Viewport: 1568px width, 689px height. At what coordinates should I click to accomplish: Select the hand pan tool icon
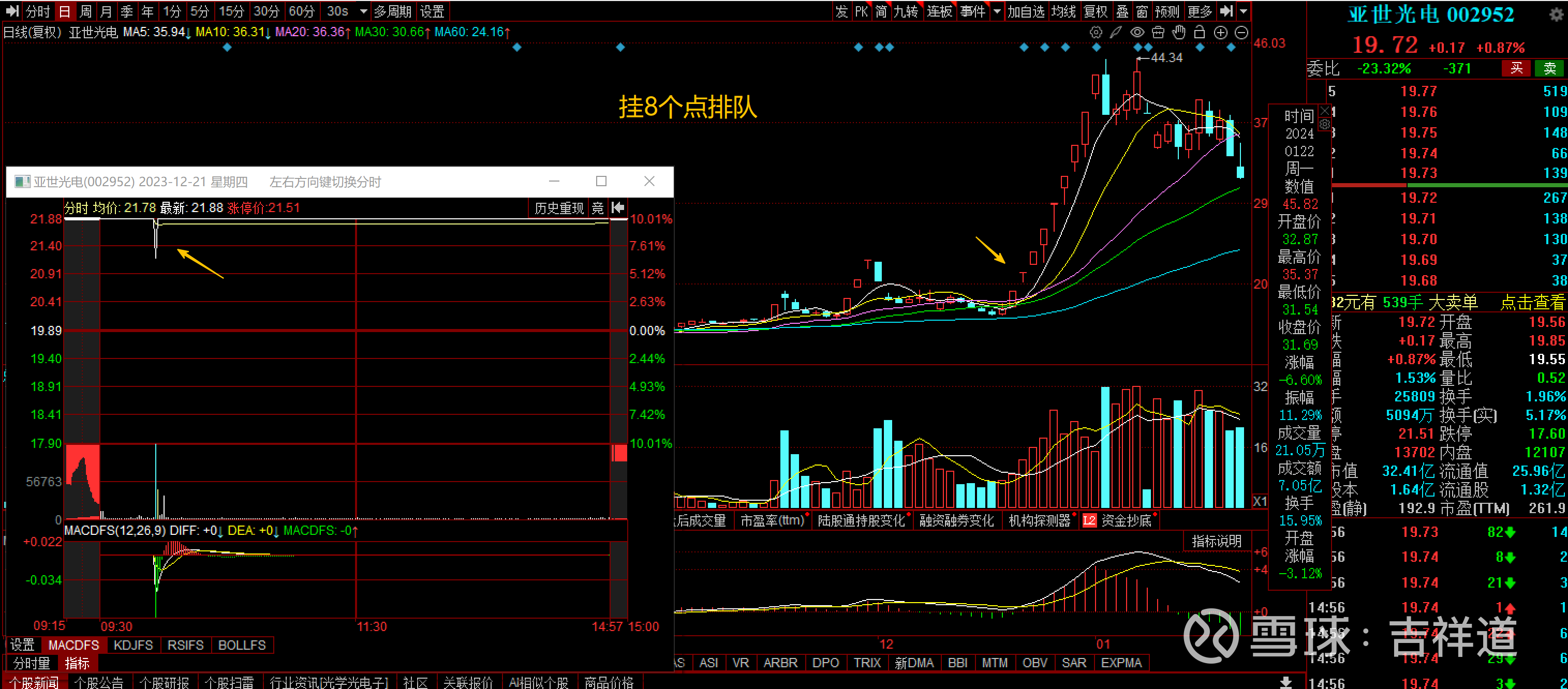click(1178, 32)
